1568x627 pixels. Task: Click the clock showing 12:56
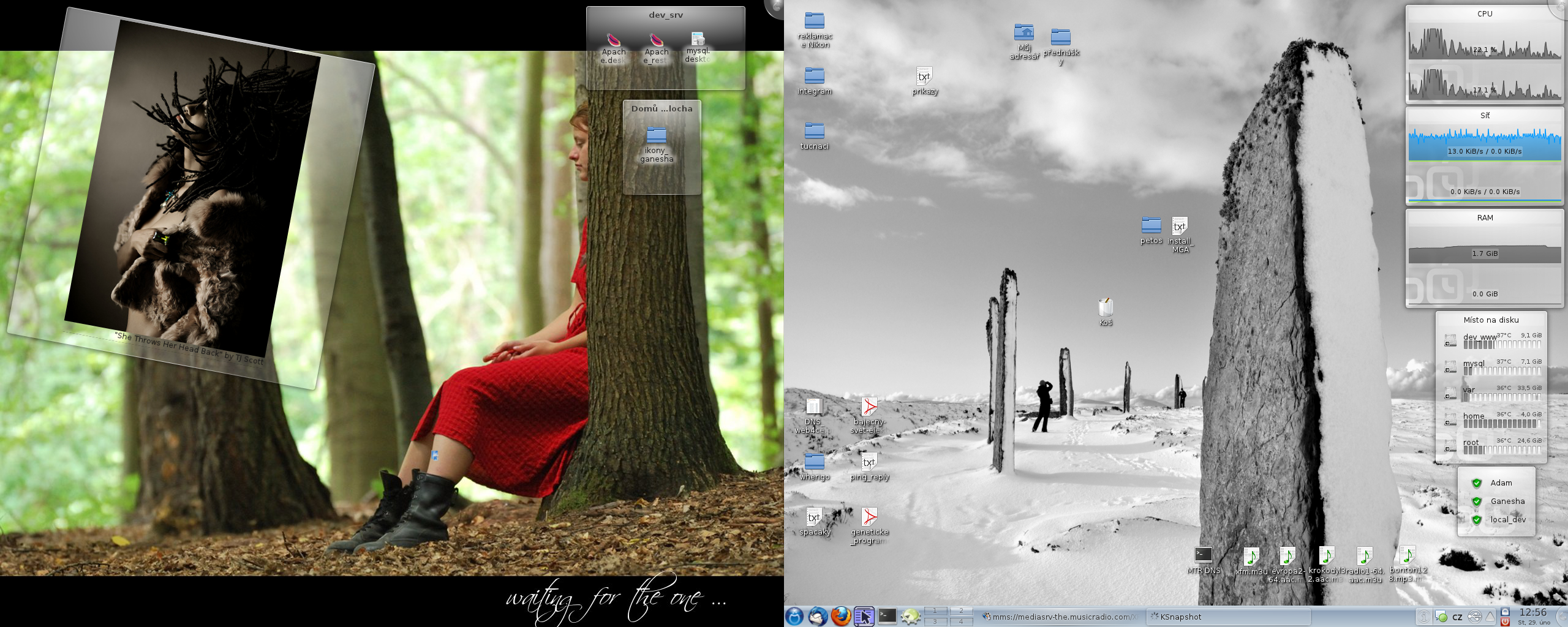[1533, 613]
